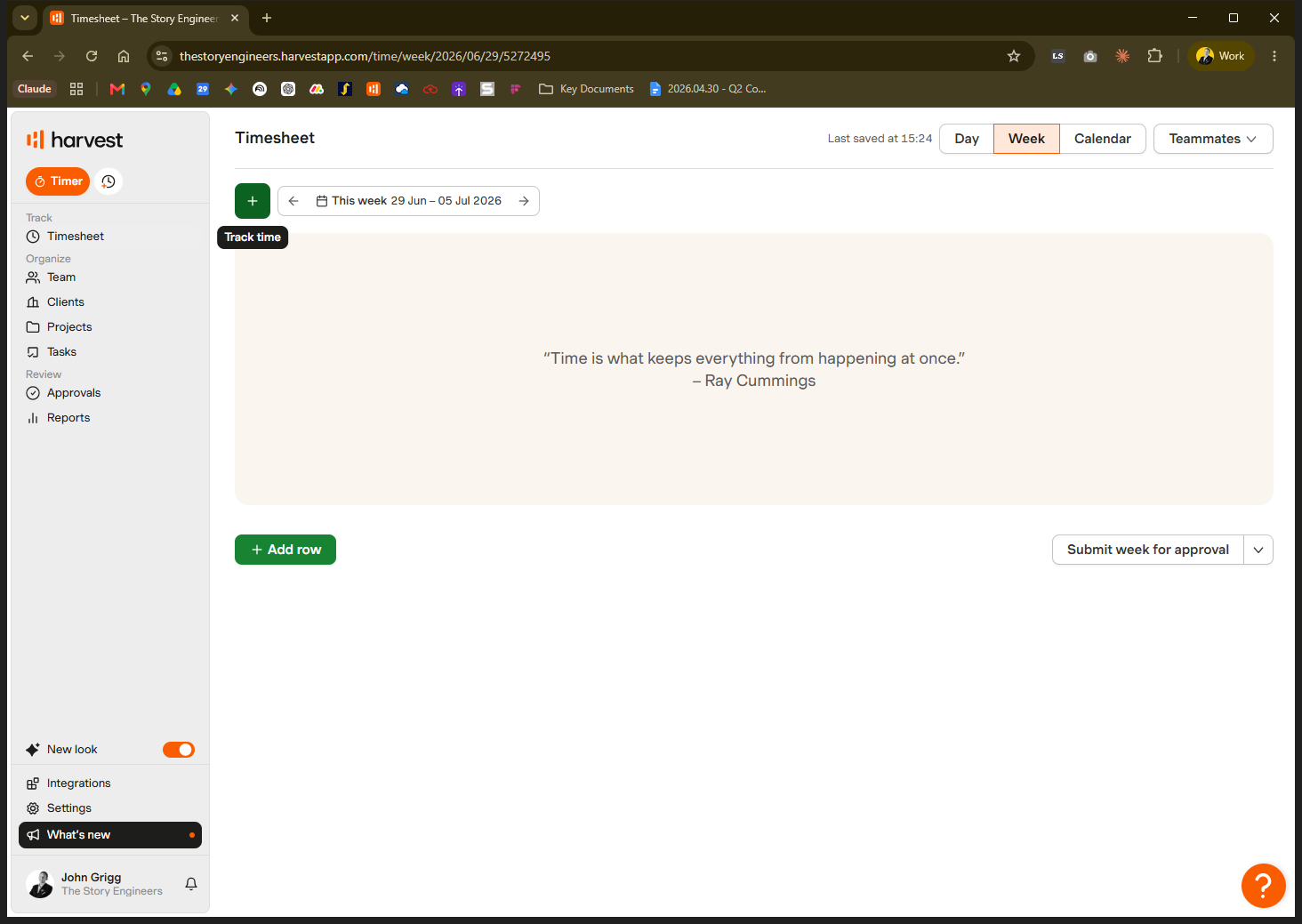This screenshot has height=924, width=1302.
Task: Open Google Drive bookmark icon
Action: (174, 89)
